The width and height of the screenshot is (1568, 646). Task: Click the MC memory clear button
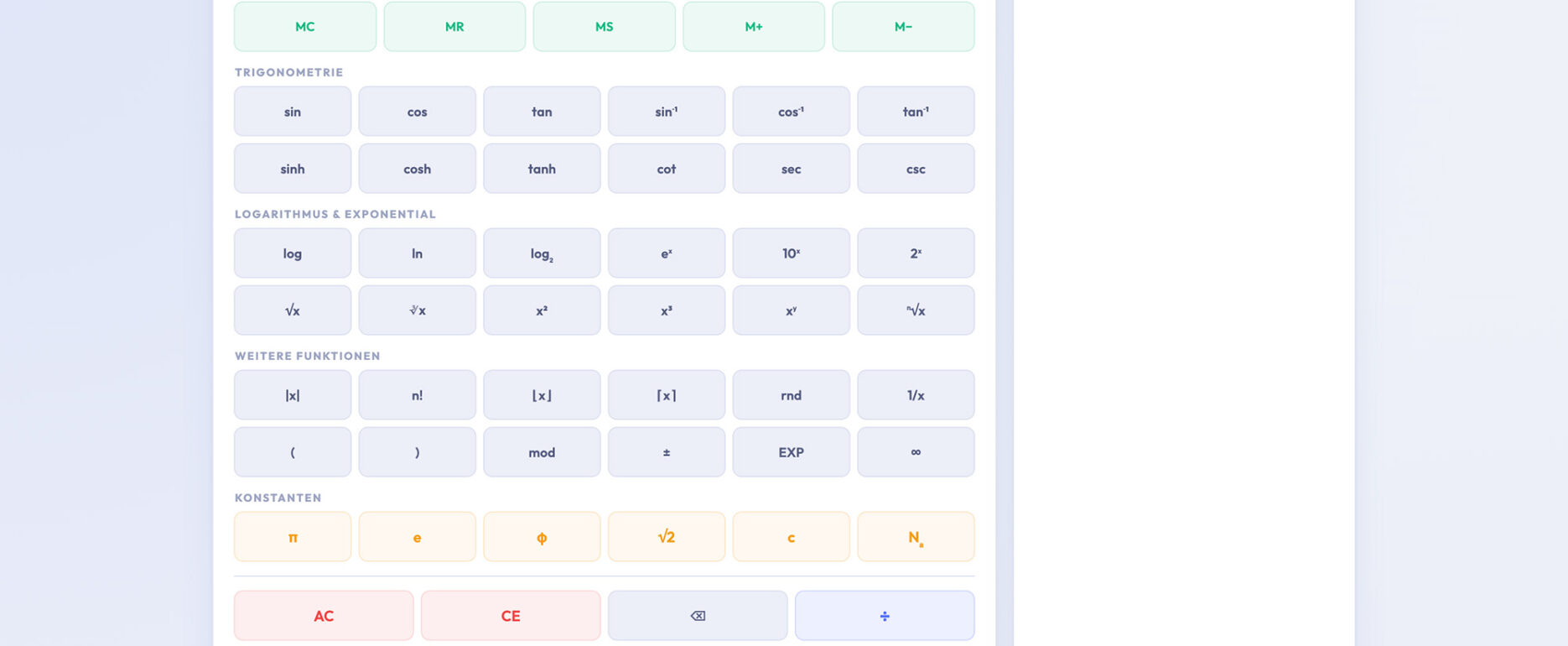pos(305,27)
